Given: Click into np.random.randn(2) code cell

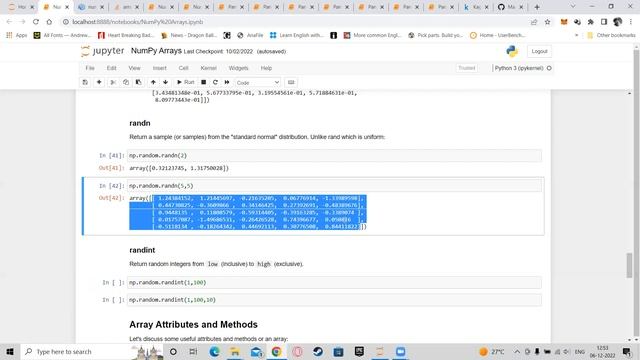Looking at the screenshot, I should pos(334,156).
